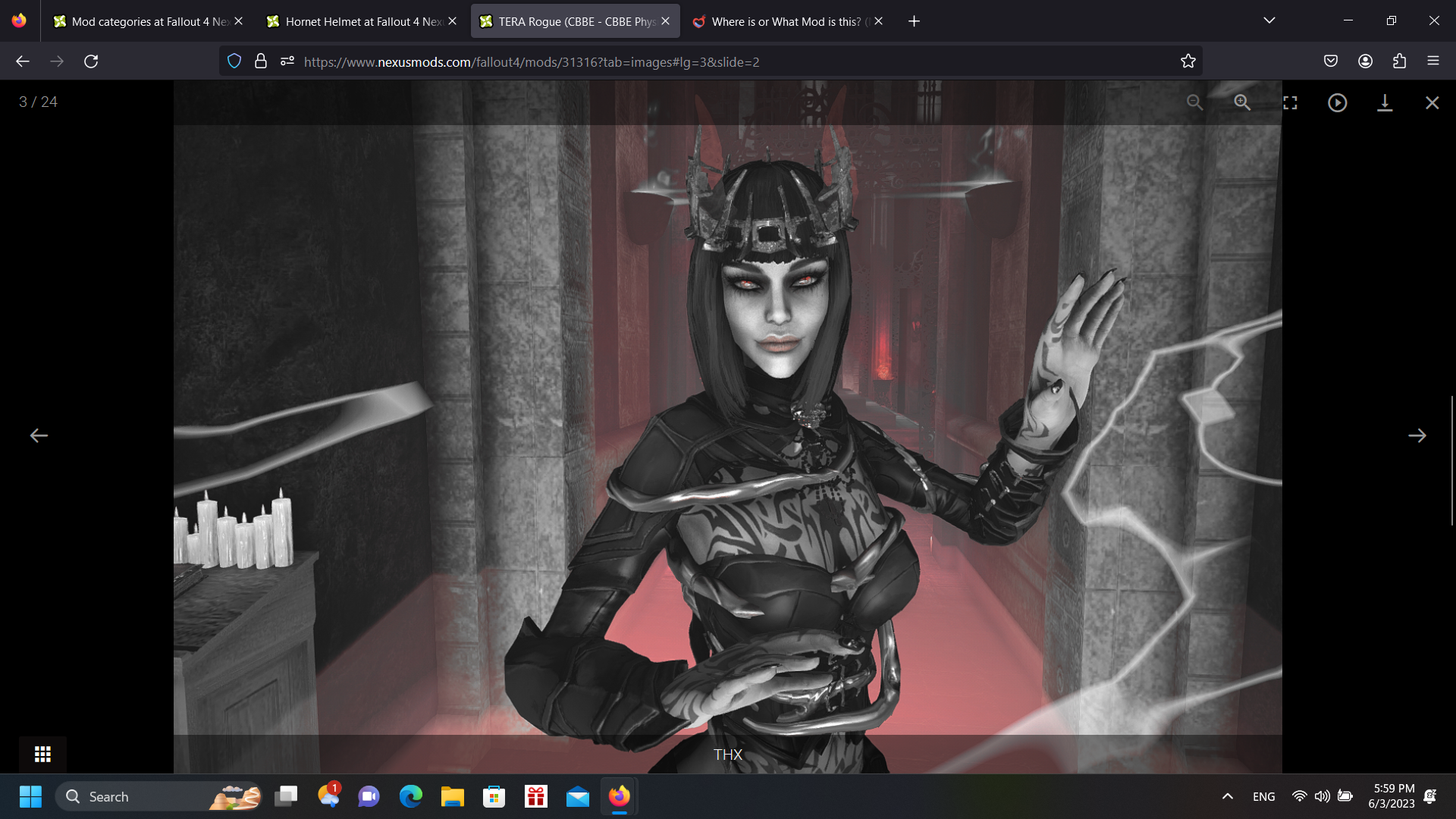
Task: Open the Windows Start menu
Action: coord(30,796)
